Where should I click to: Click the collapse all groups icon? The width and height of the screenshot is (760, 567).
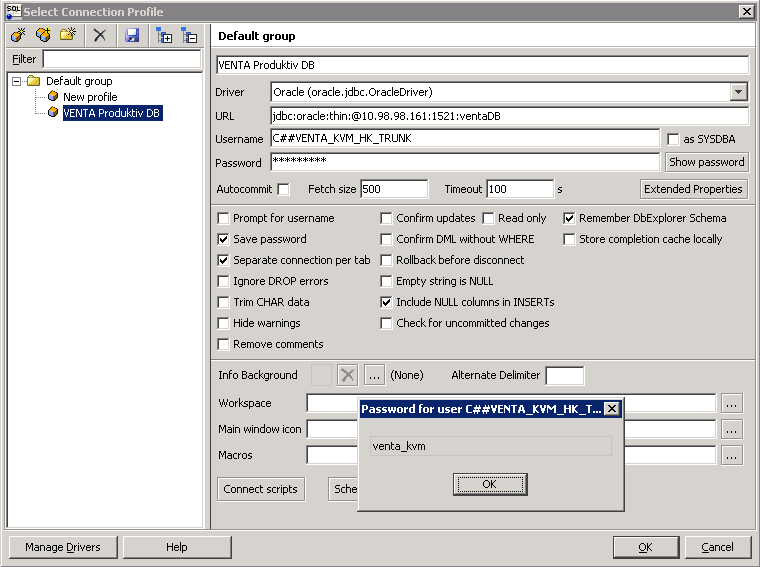[x=189, y=35]
